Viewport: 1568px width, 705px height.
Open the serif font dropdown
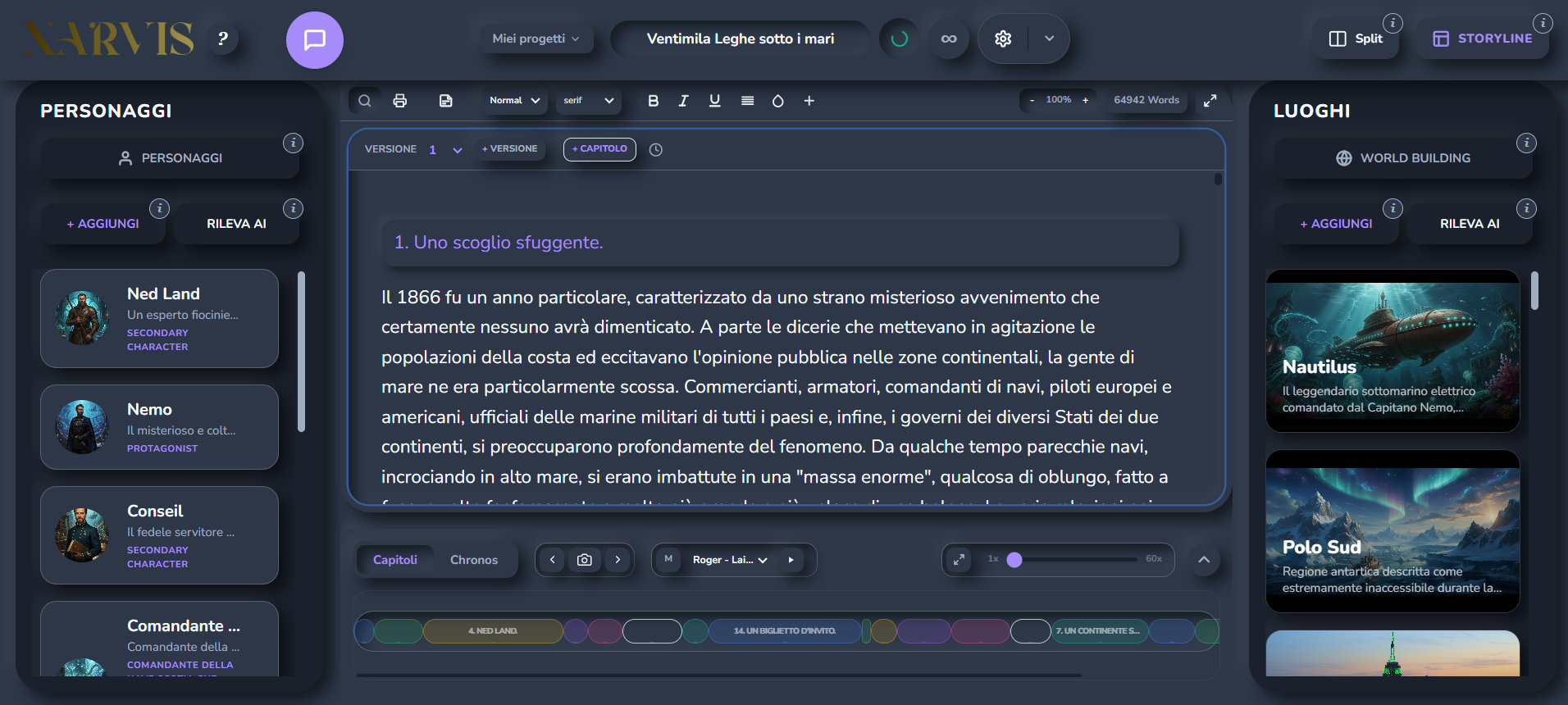tap(588, 101)
